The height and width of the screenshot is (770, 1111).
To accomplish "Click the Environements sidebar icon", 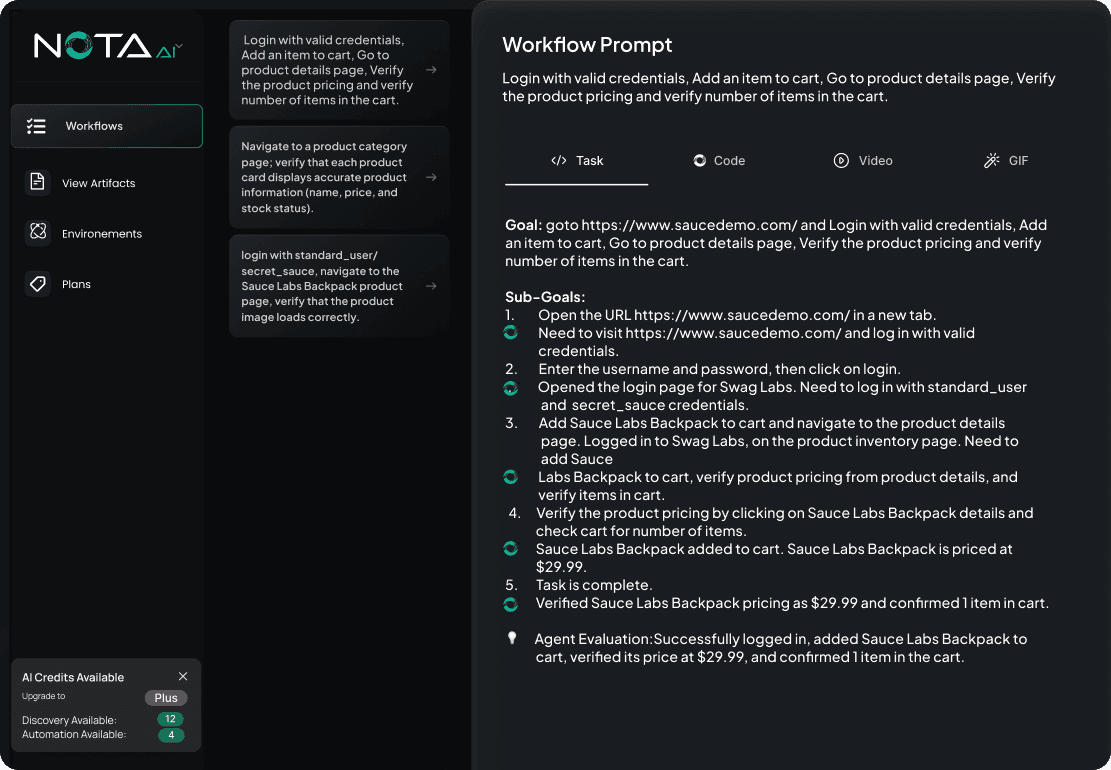I will point(38,232).
